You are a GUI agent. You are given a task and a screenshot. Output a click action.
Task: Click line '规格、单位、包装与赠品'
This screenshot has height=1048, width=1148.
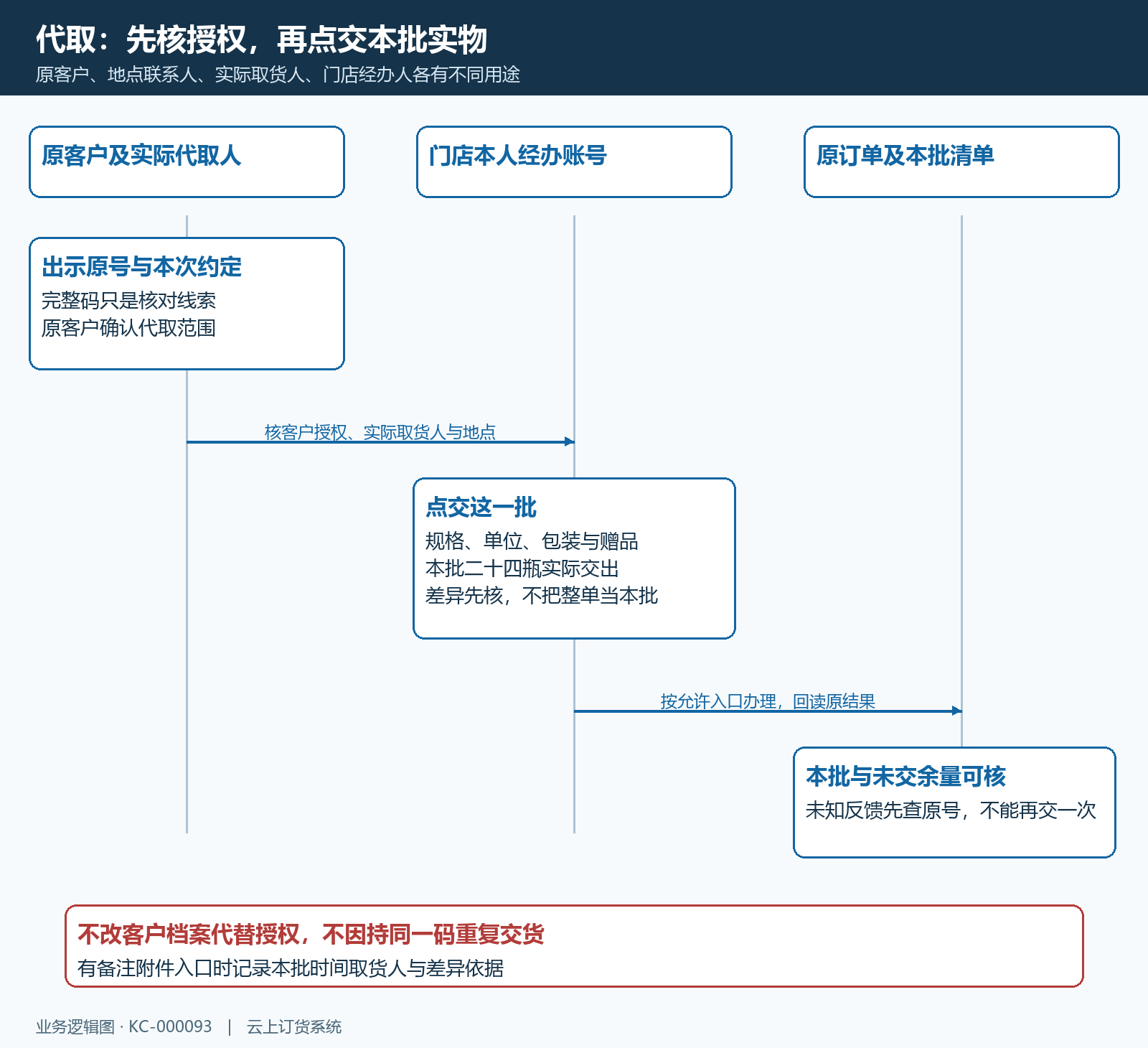[532, 541]
